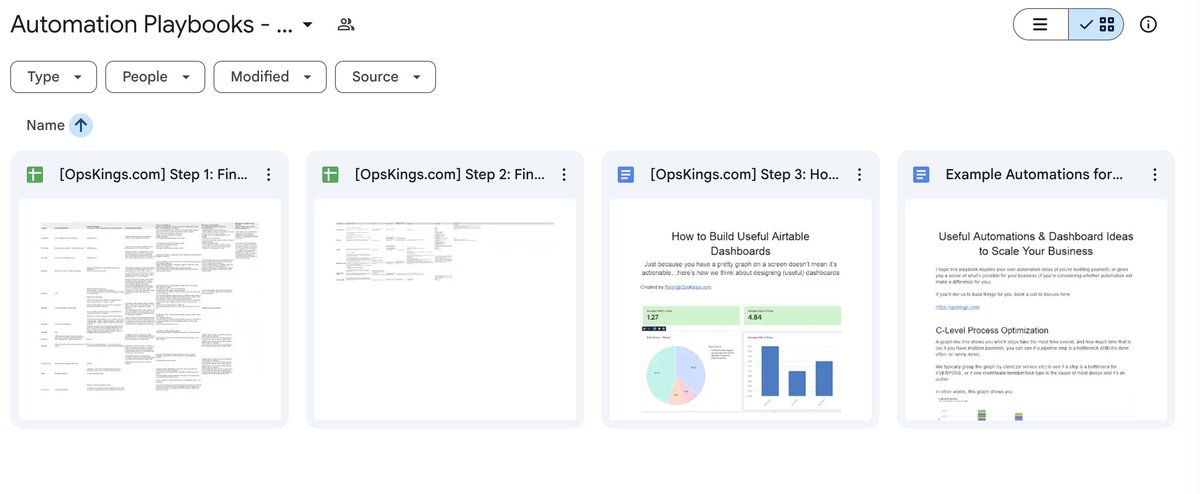Click the Sheets icon on Step 1 file
Image resolution: width=1200 pixels, height=494 pixels.
click(x=35, y=174)
